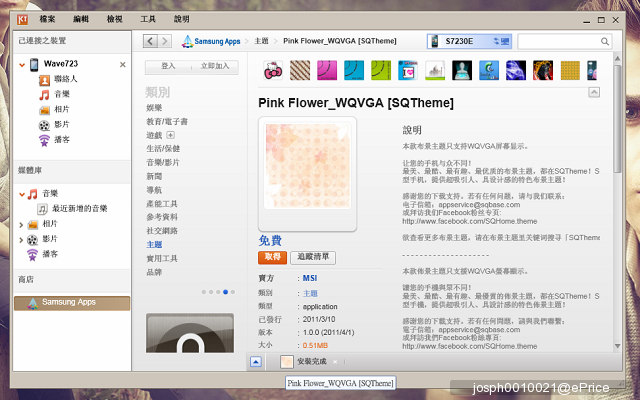Screen dimensions: 640x400
Task: Open the blue crystal theme thumbnail
Action: 516,70
